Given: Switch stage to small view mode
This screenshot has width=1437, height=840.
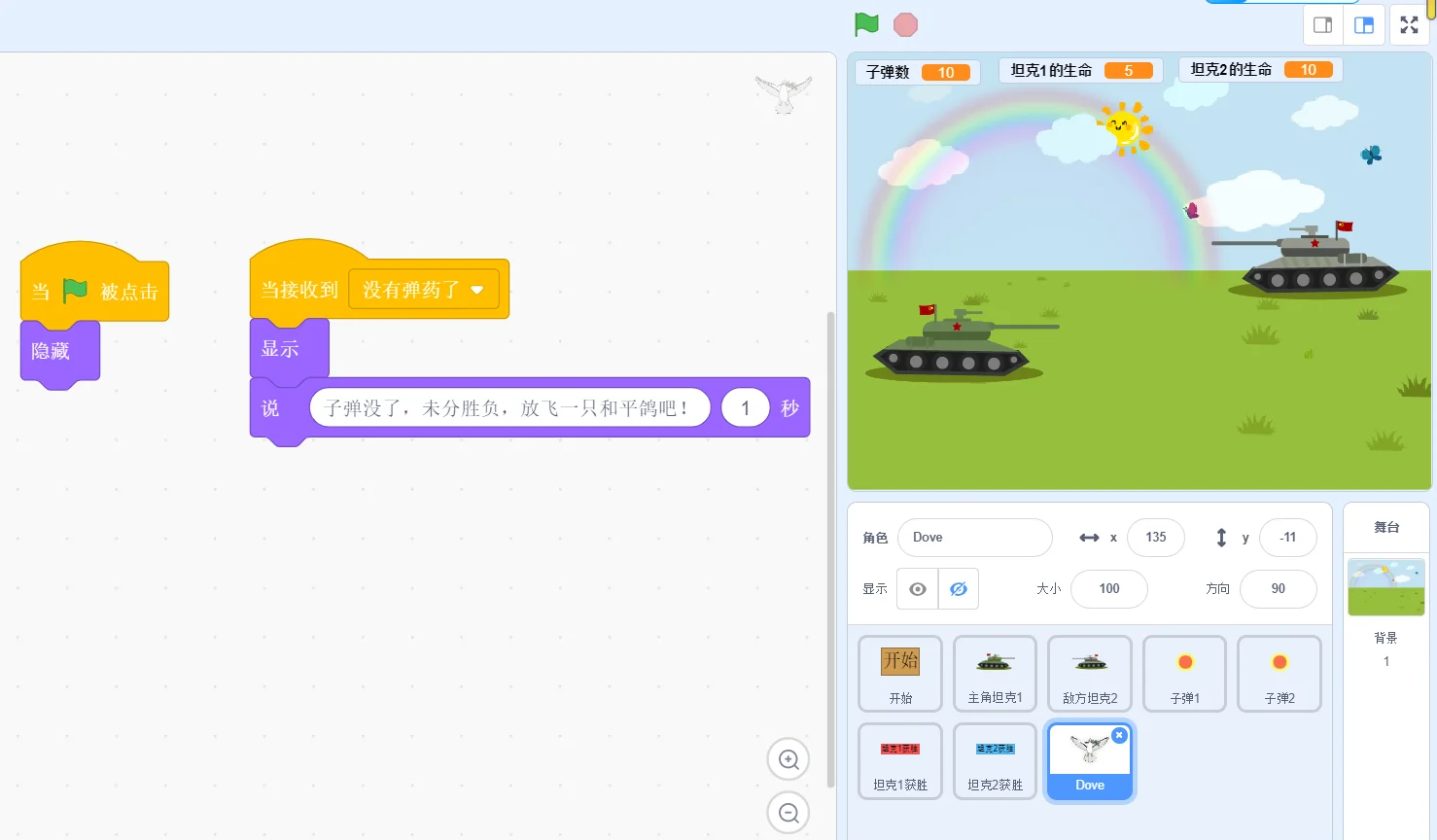Looking at the screenshot, I should 1322,25.
